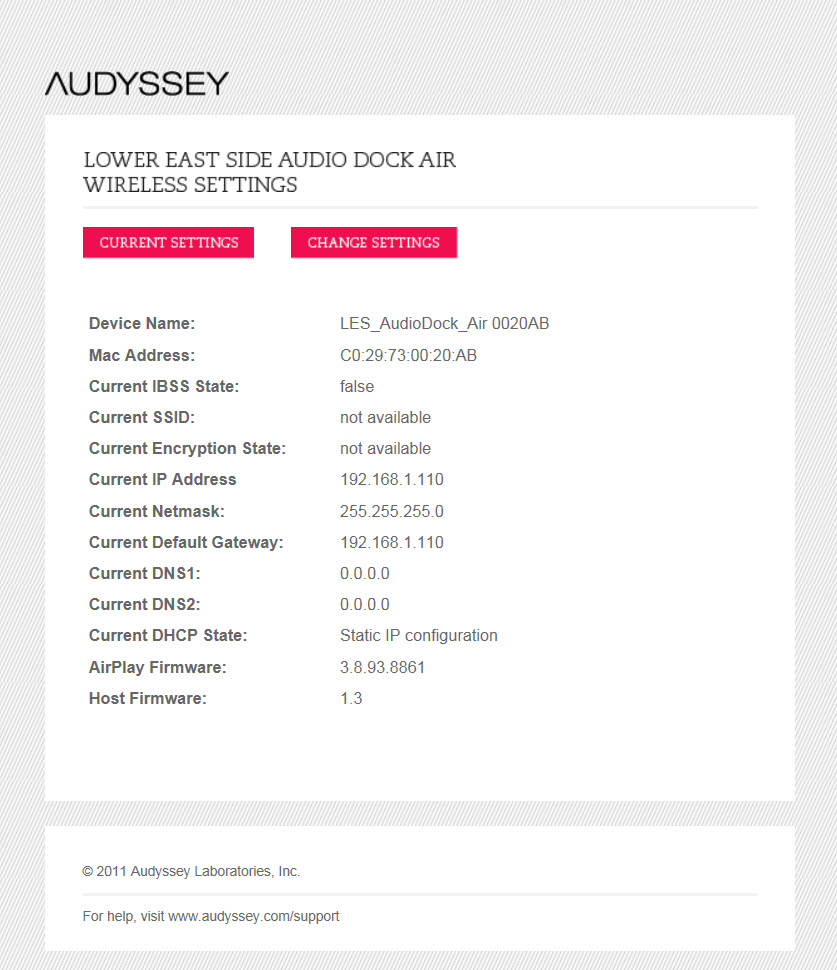Click the Device Name label
This screenshot has width=837, height=970.
pyautogui.click(x=142, y=324)
